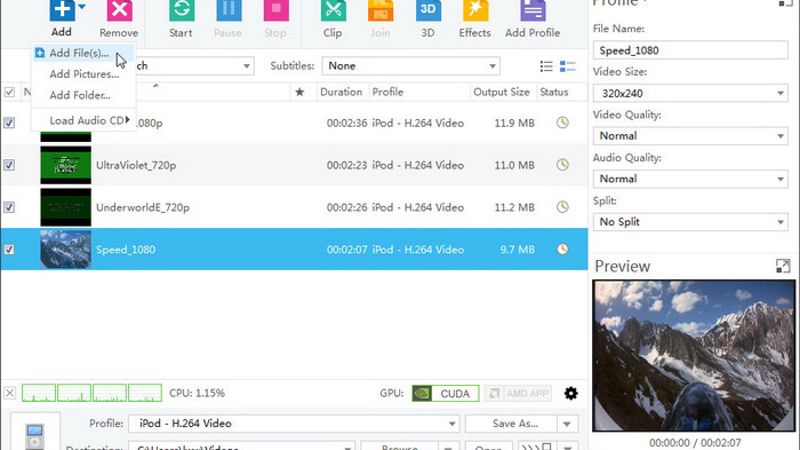Close the CPU usage graph panel

(10, 393)
